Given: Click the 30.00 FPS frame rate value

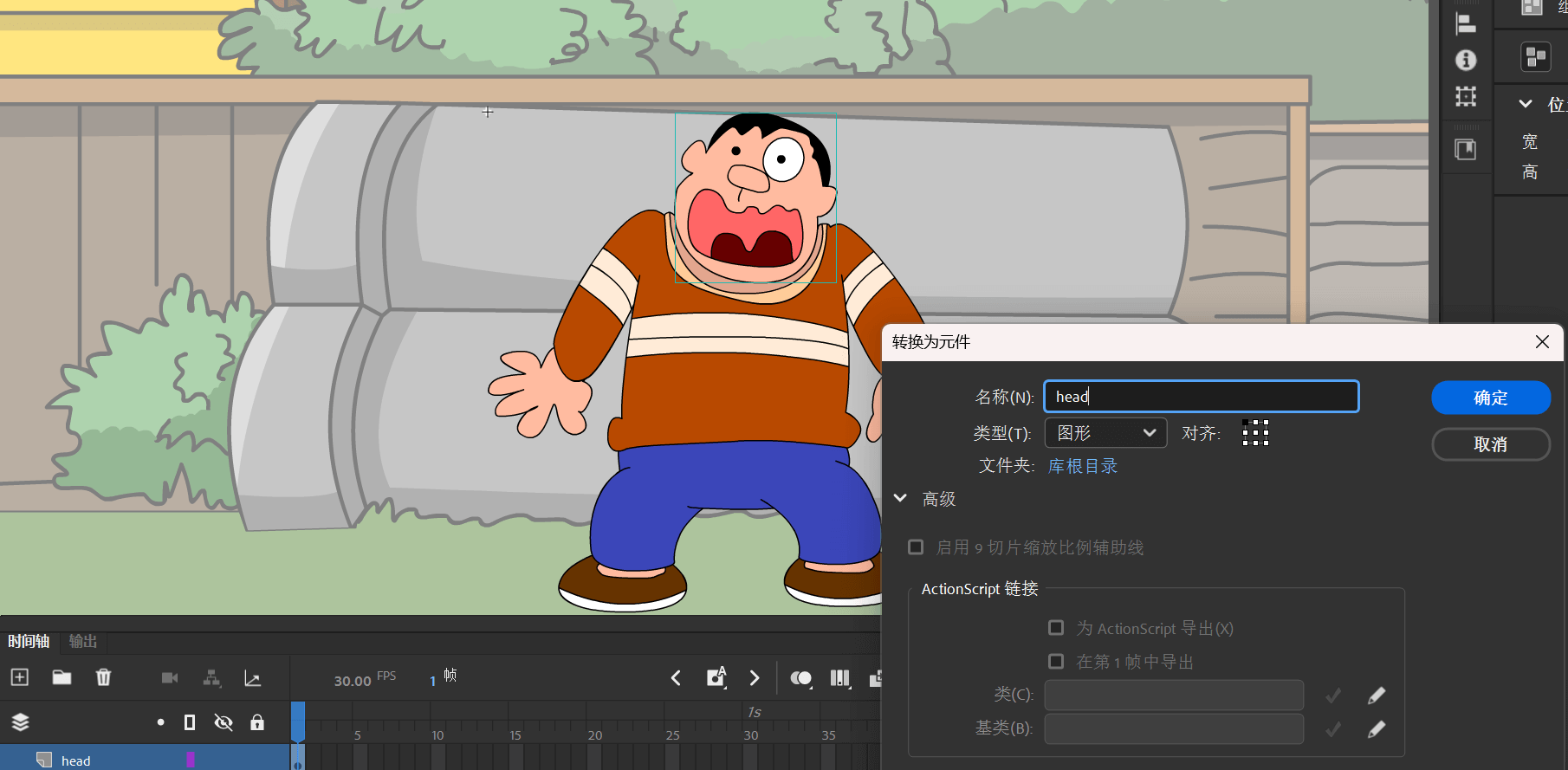Looking at the screenshot, I should 353,681.
